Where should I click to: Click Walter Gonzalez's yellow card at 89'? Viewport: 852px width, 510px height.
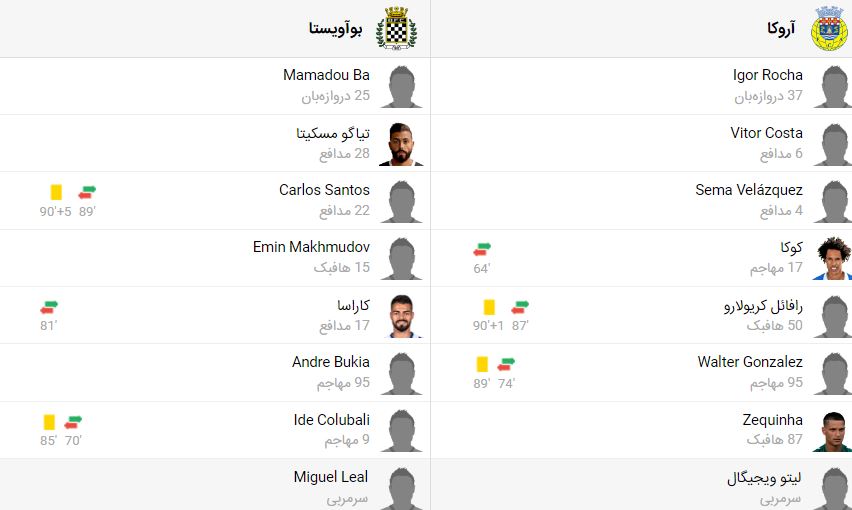click(x=482, y=363)
